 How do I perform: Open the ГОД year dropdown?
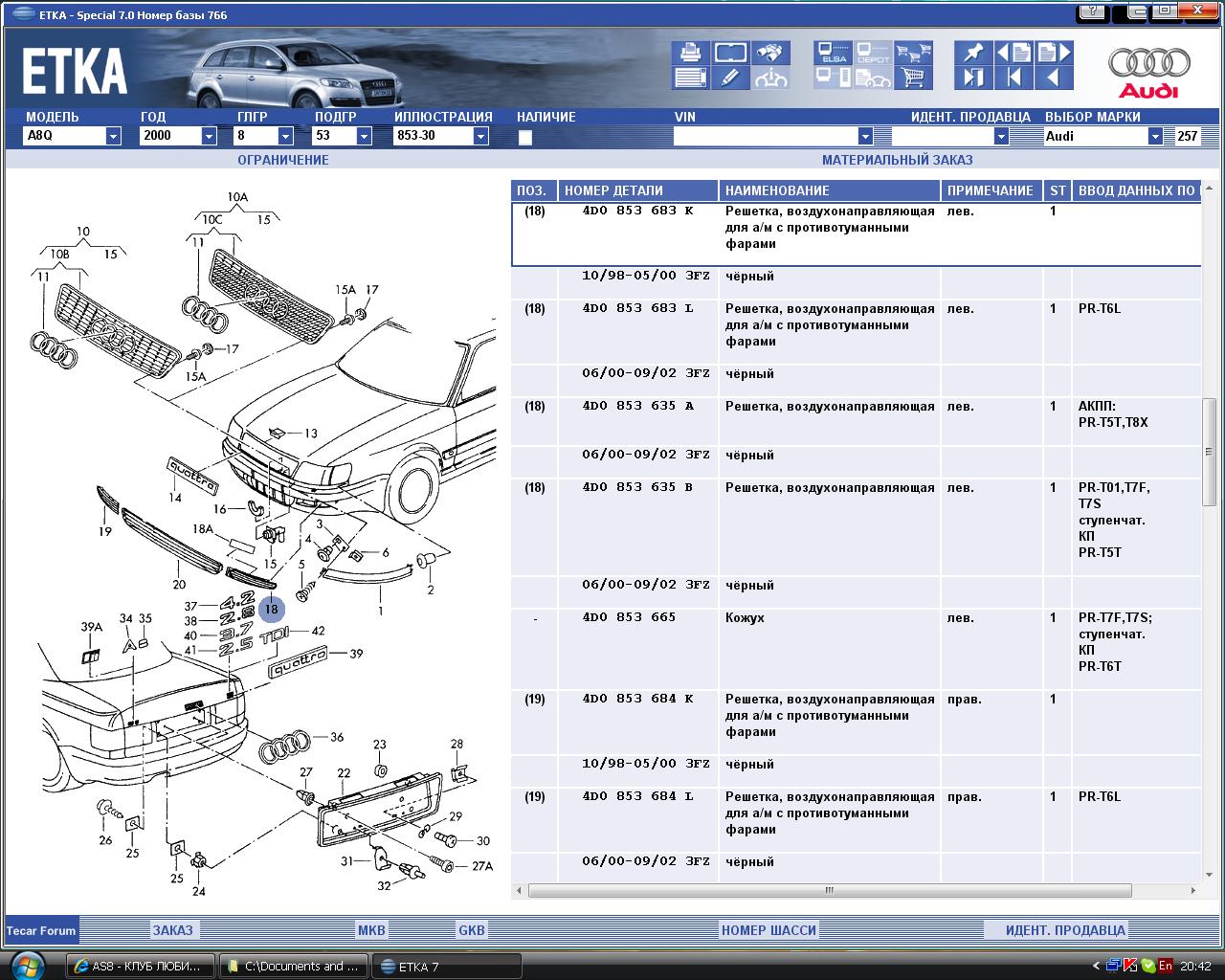click(x=209, y=136)
